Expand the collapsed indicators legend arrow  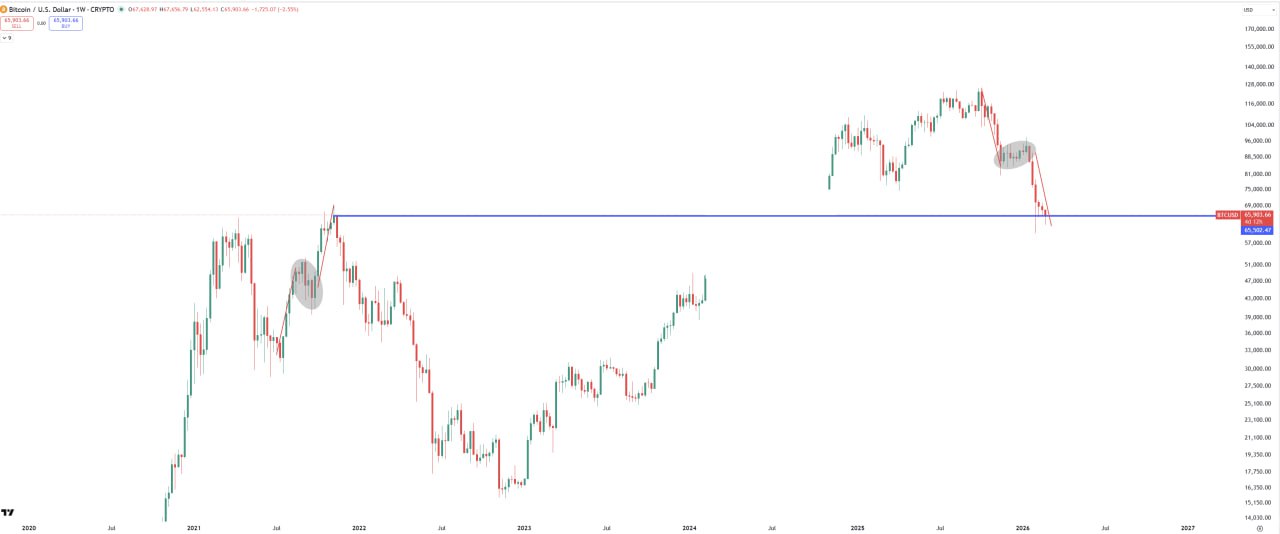coord(5,37)
